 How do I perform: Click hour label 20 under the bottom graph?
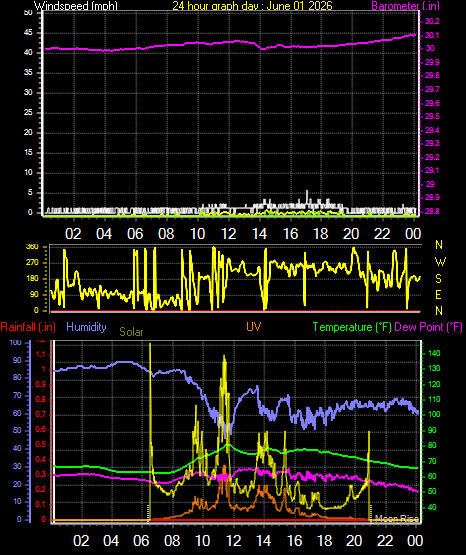pyautogui.click(x=353, y=541)
